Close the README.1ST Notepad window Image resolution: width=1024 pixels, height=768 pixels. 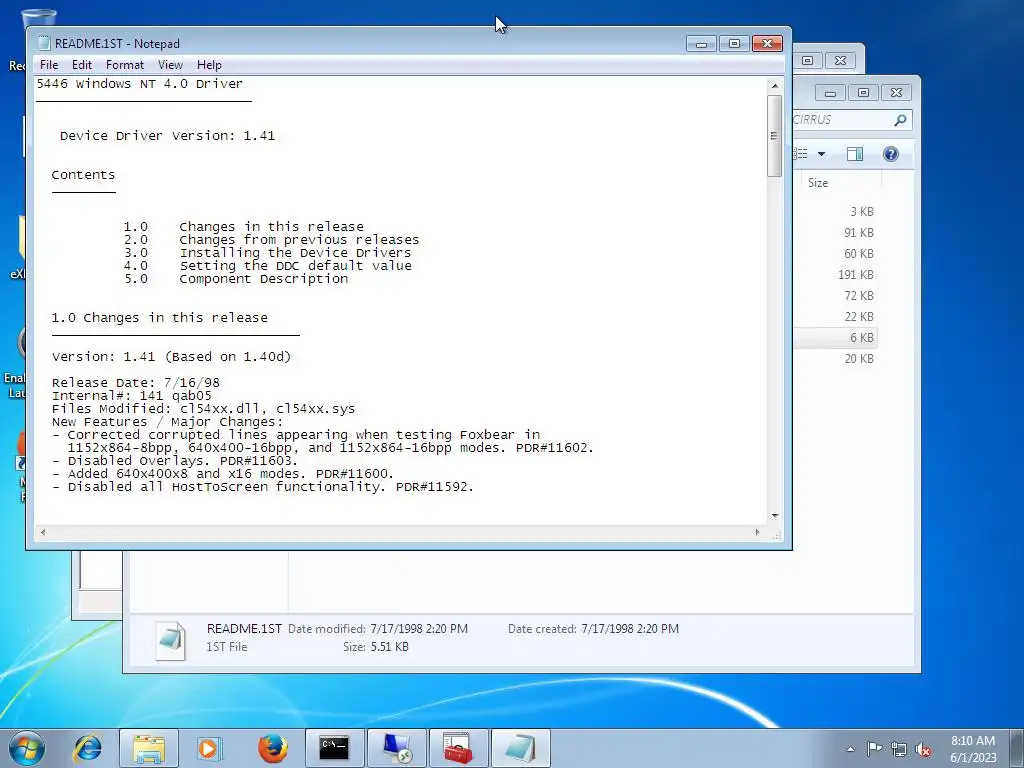pos(767,44)
